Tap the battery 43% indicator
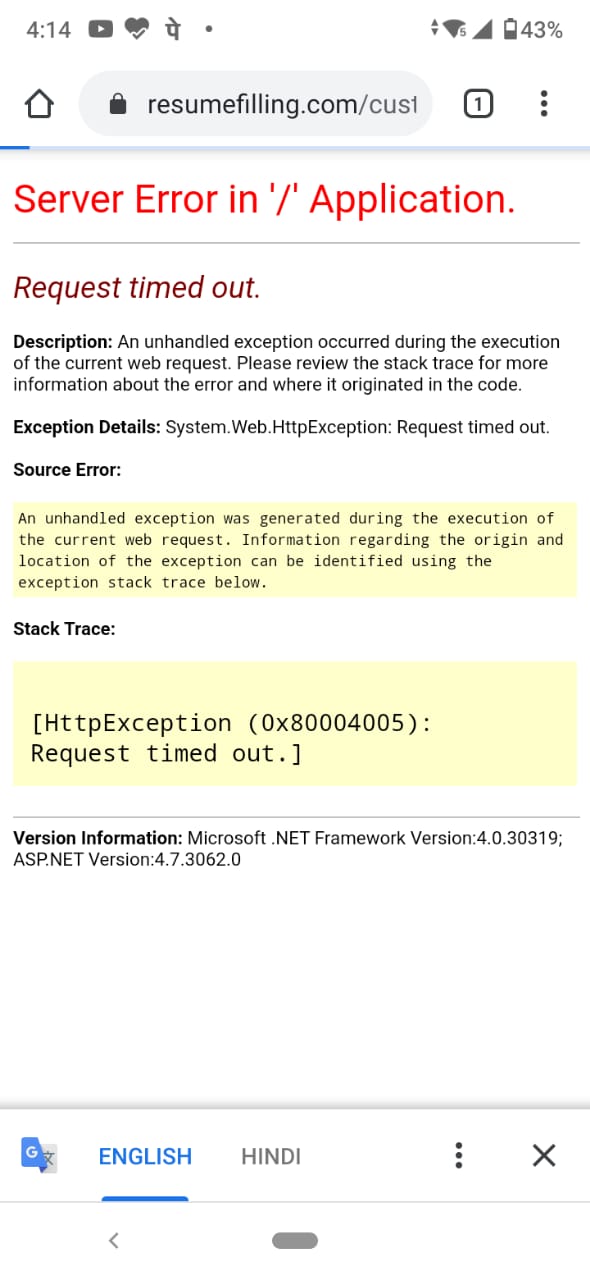The width and height of the screenshot is (590, 1280). (534, 30)
